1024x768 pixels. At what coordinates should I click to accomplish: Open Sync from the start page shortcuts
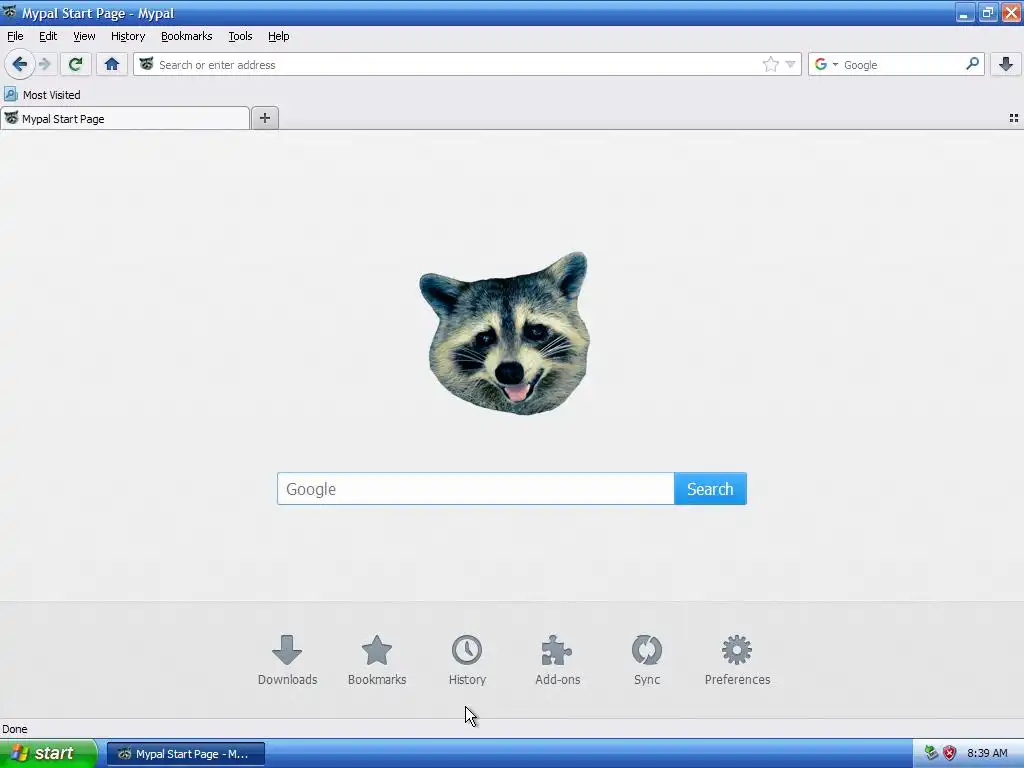[647, 660]
